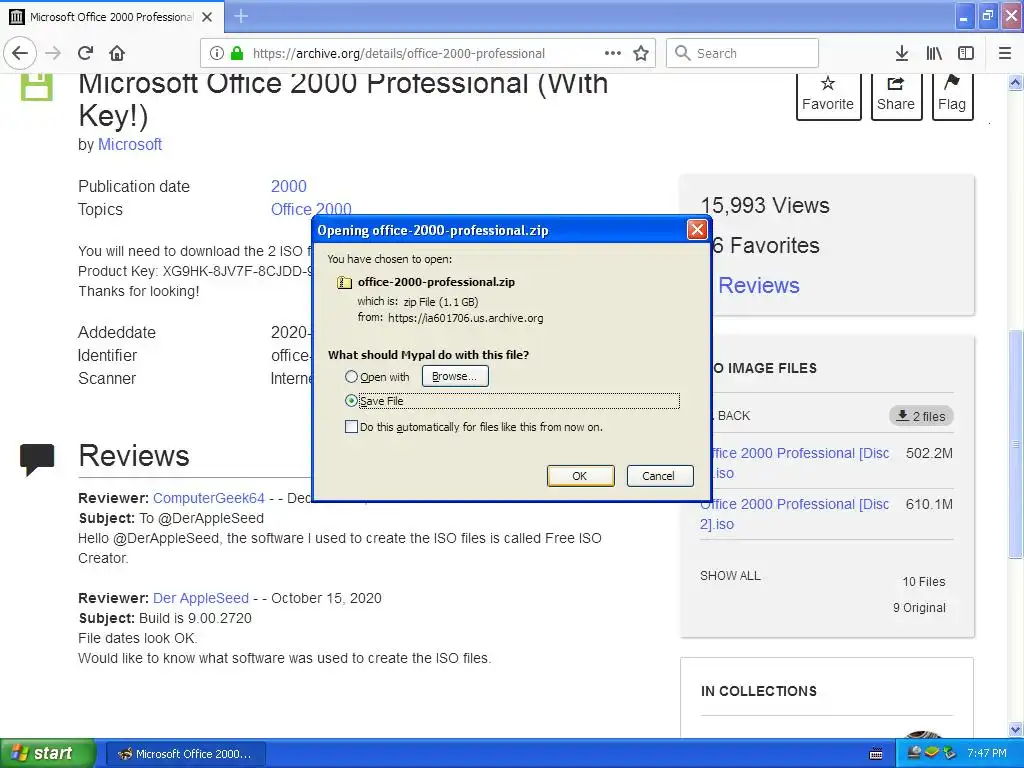The height and width of the screenshot is (768, 1024).
Task: Click the zip file icon in dialog
Action: coord(344,282)
